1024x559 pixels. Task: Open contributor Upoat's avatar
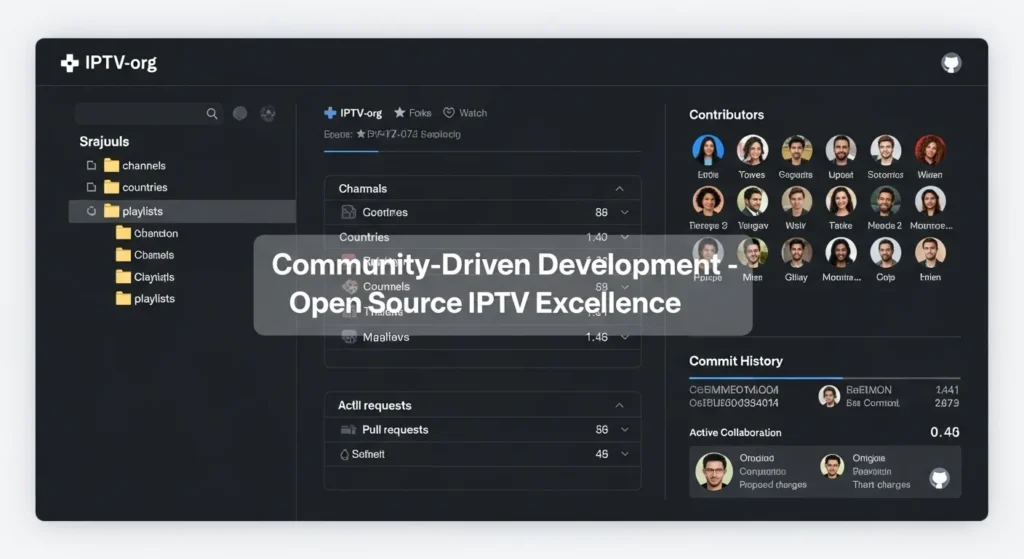[x=841, y=150]
